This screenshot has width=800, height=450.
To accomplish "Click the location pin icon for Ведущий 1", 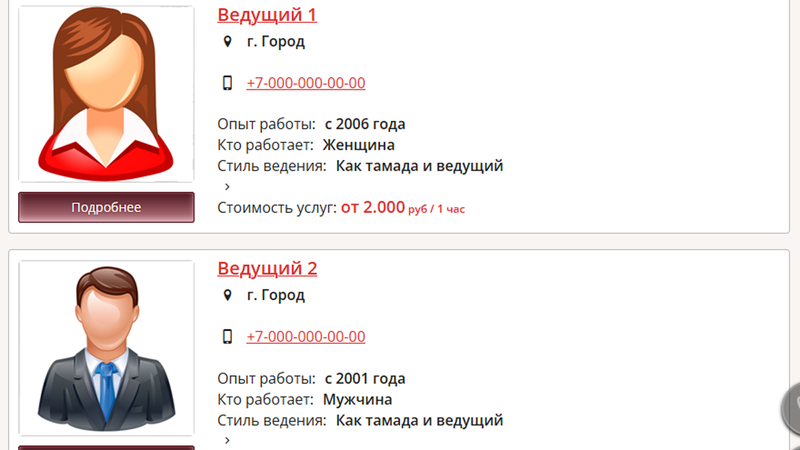I will [x=228, y=41].
